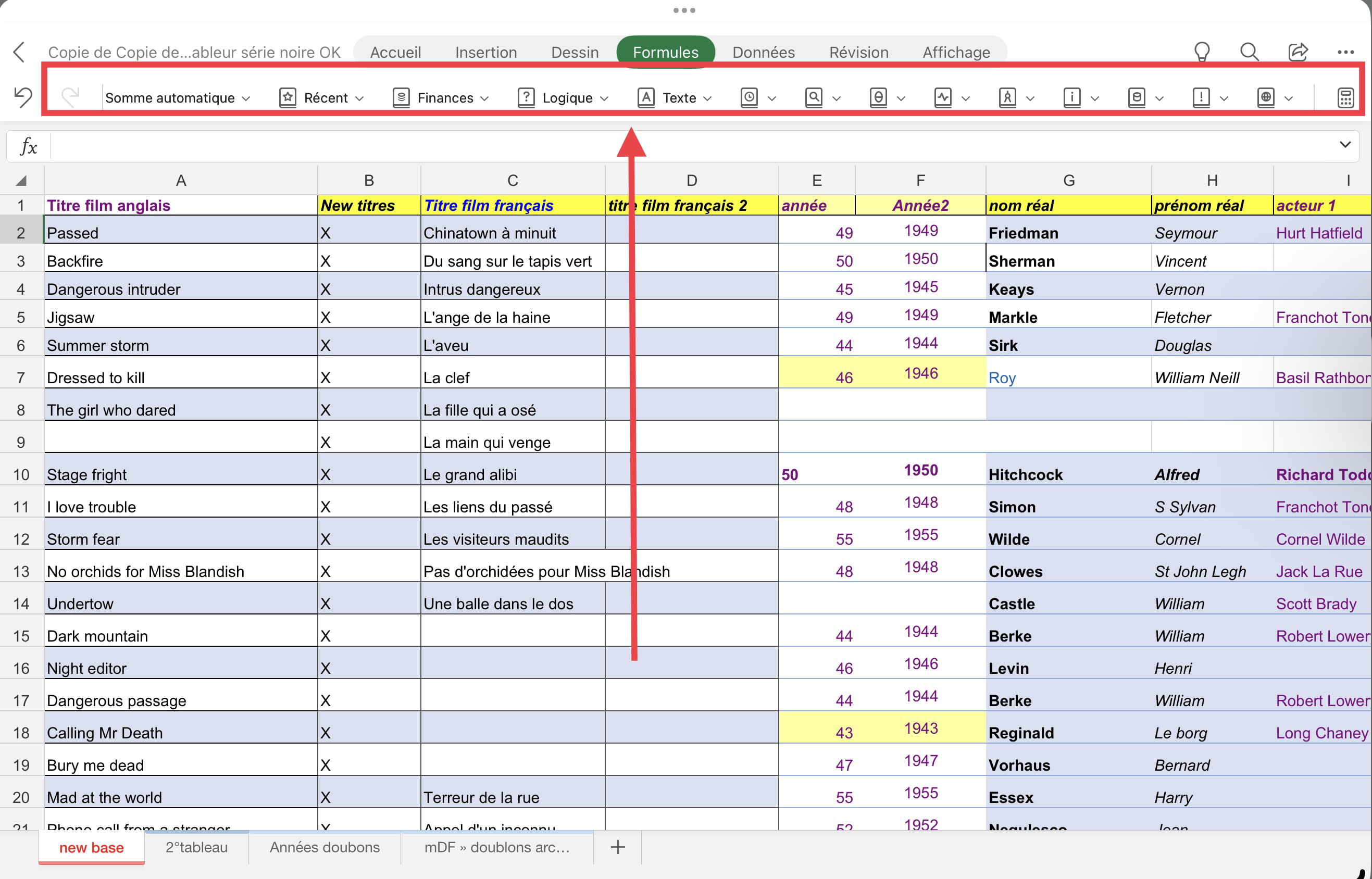
Task: Expand the formula bar chevron
Action: pyautogui.click(x=1344, y=144)
